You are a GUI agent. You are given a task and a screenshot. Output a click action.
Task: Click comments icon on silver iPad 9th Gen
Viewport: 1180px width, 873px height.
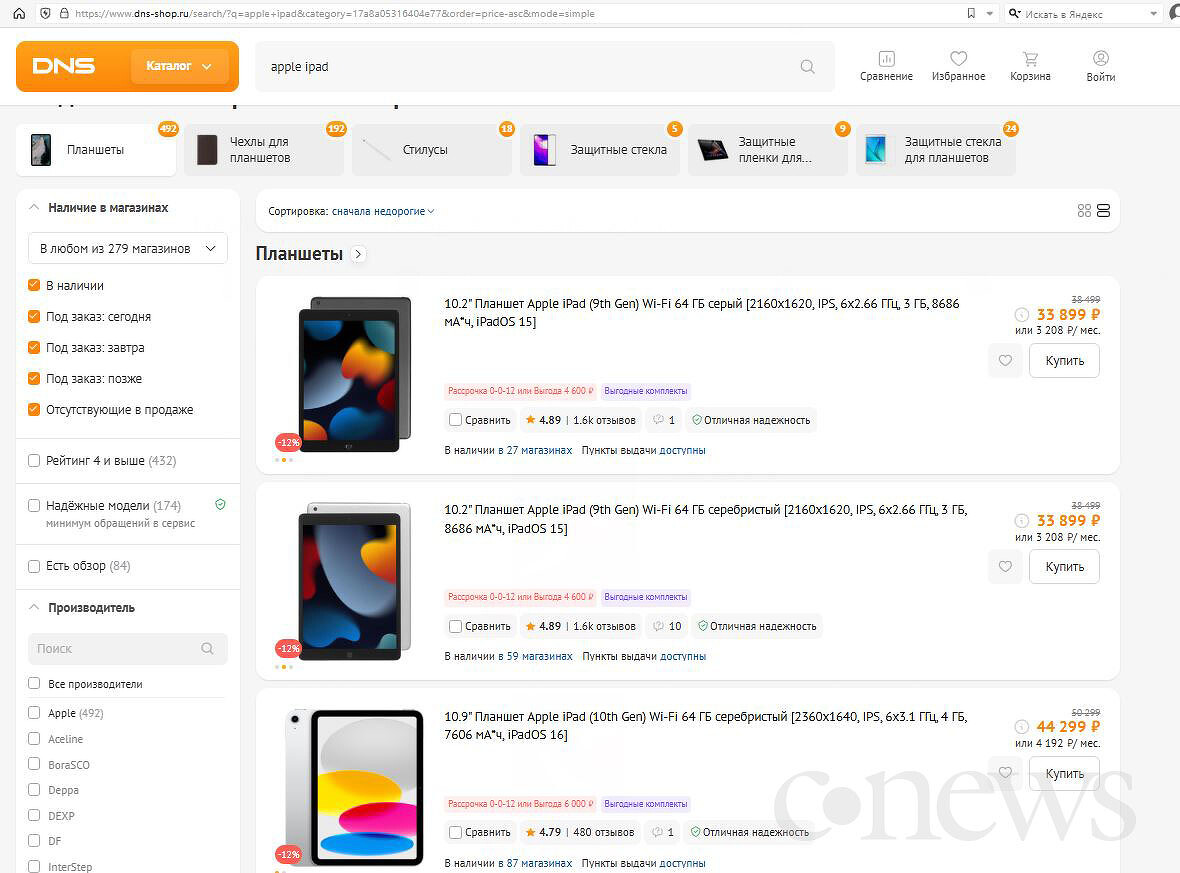(x=658, y=626)
